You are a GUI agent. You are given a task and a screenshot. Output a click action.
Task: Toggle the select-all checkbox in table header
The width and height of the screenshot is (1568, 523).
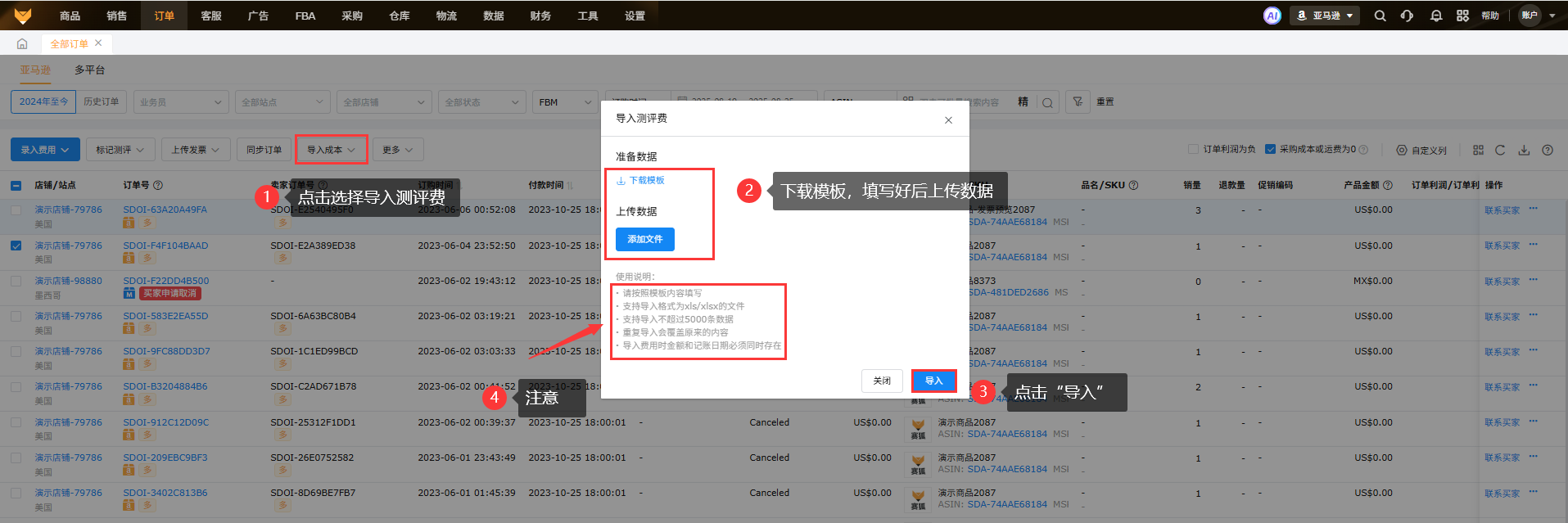16,185
